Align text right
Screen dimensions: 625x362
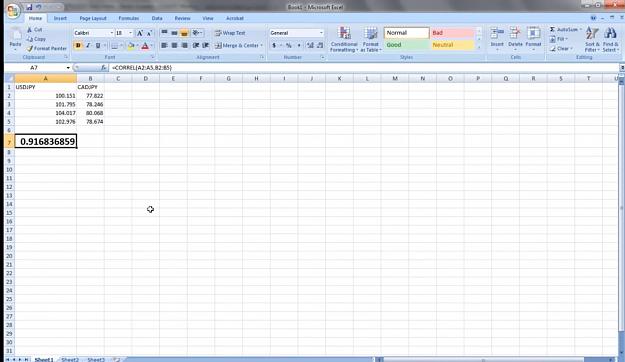tap(184, 45)
